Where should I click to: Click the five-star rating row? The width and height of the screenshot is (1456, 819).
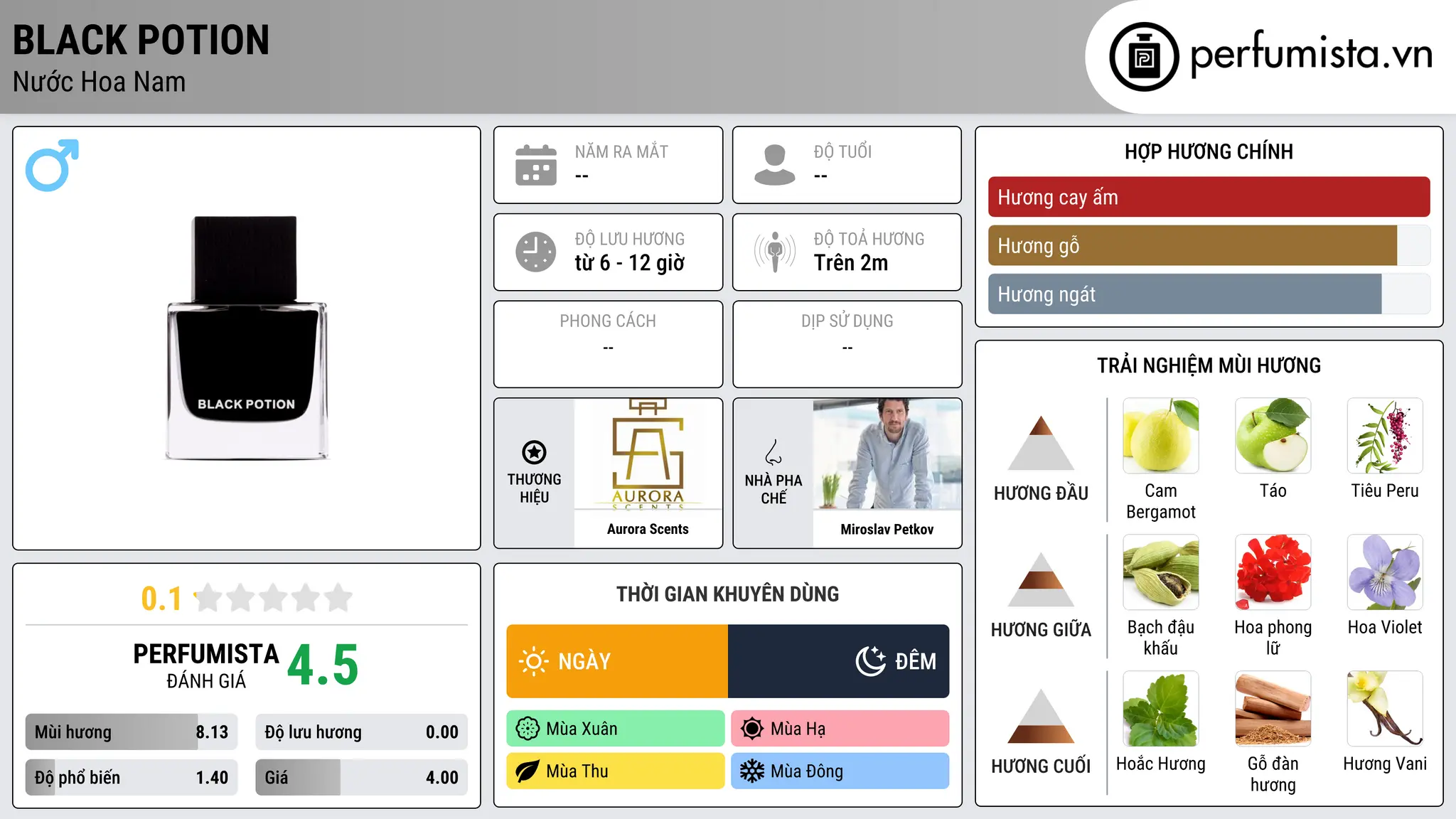[273, 598]
